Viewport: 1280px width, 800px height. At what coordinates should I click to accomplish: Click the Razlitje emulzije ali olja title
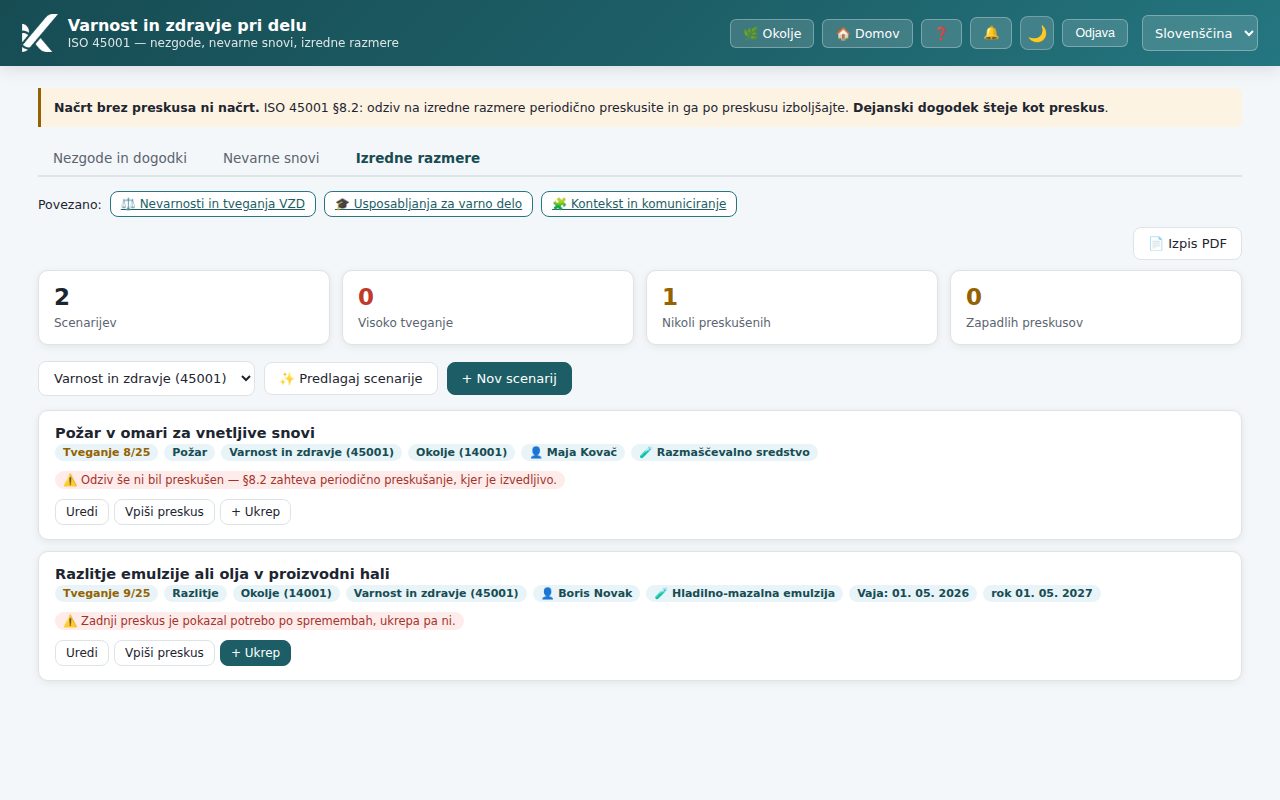tap(222, 574)
